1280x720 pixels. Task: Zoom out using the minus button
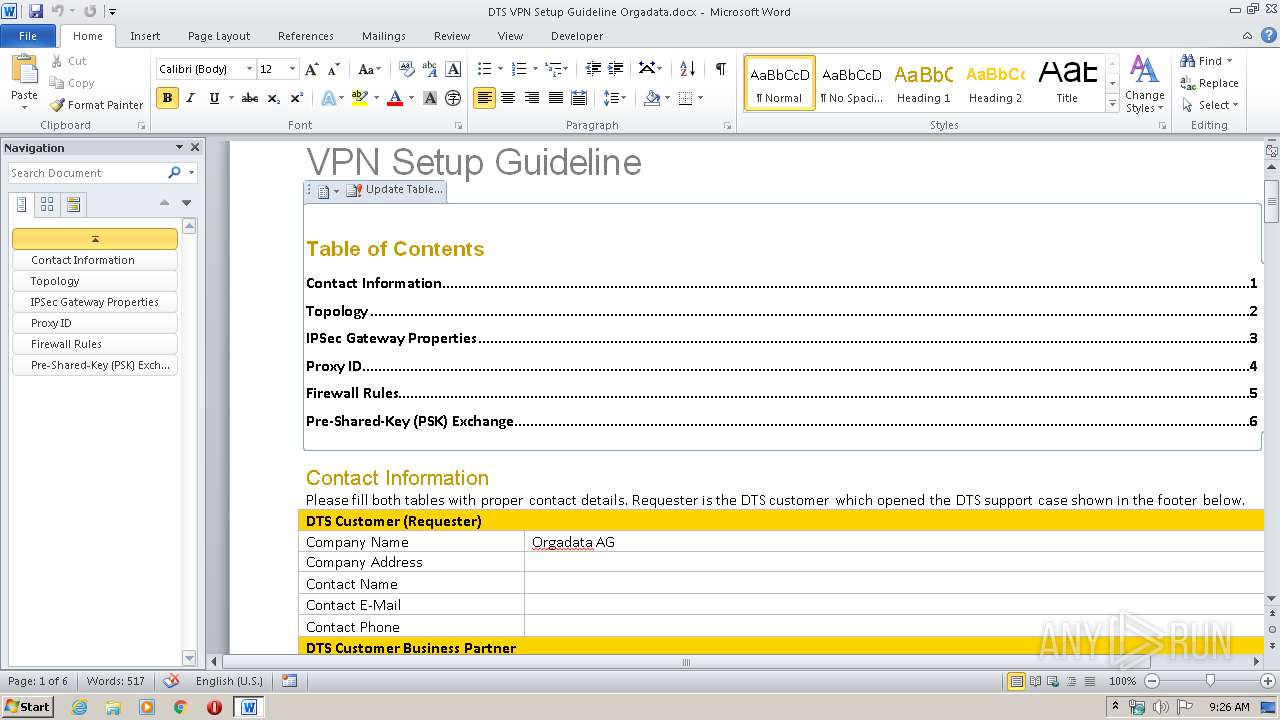(x=1152, y=681)
